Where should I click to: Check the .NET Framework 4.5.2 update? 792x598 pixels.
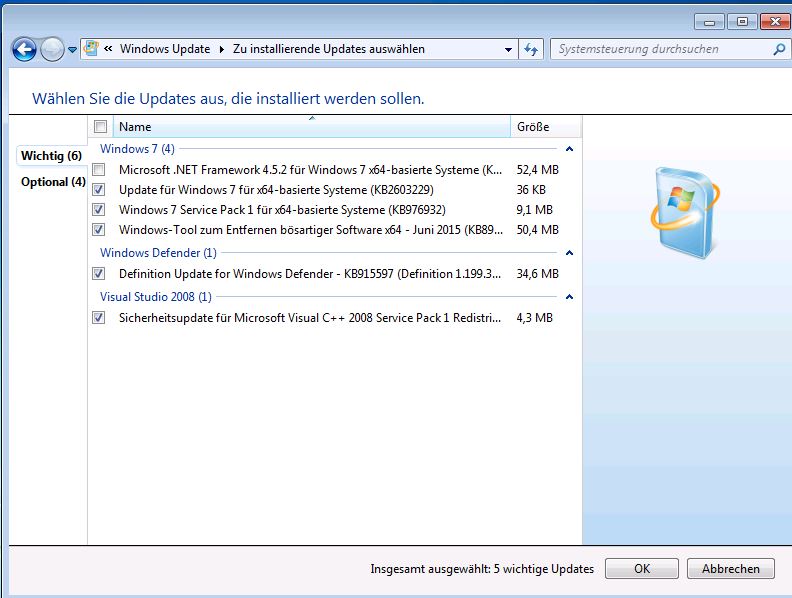(99, 170)
